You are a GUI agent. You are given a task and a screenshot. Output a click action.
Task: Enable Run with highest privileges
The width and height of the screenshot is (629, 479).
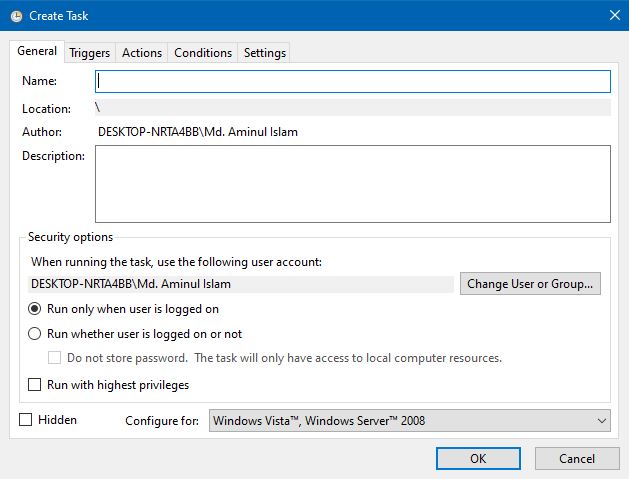35,384
